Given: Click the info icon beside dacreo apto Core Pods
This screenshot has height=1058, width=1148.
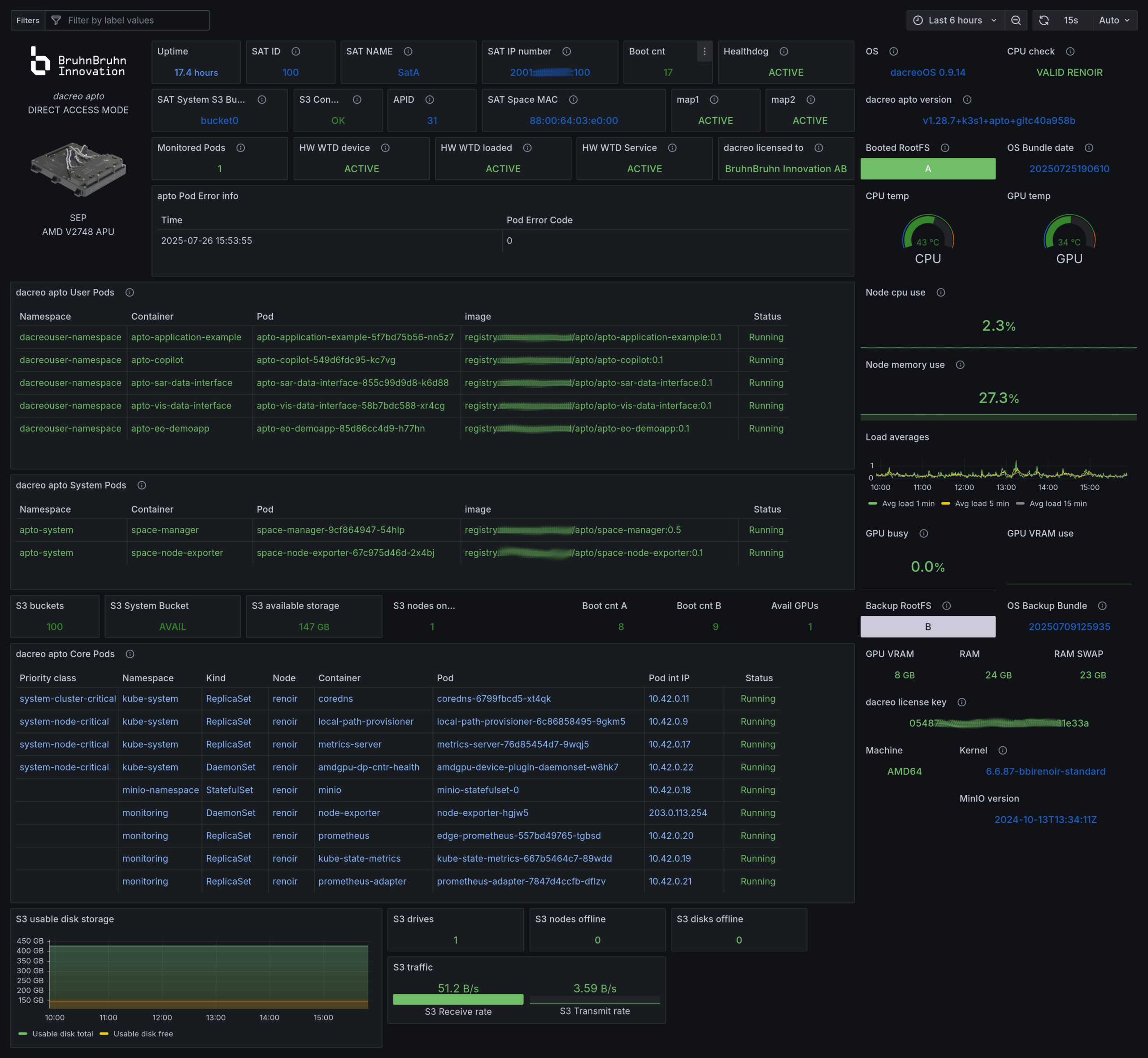Looking at the screenshot, I should pyautogui.click(x=130, y=654).
